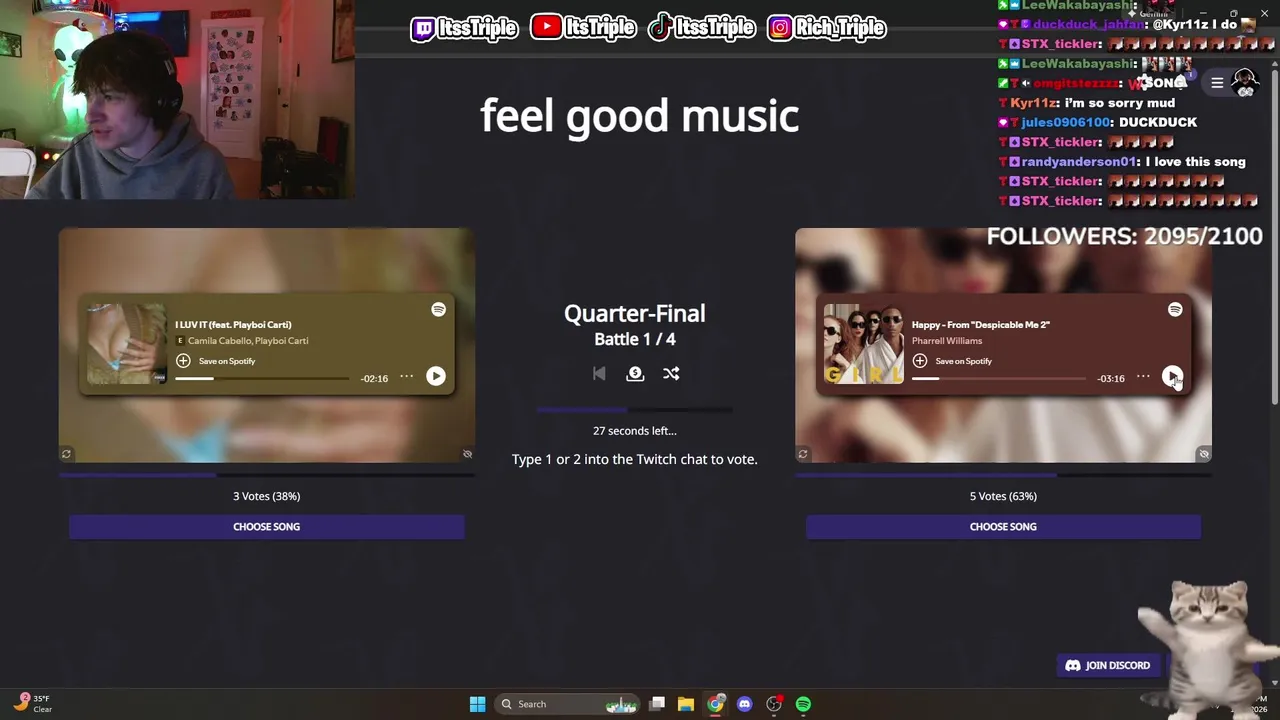Play the Happy track by Pharrell Williams
1280x720 pixels.
(1172, 376)
